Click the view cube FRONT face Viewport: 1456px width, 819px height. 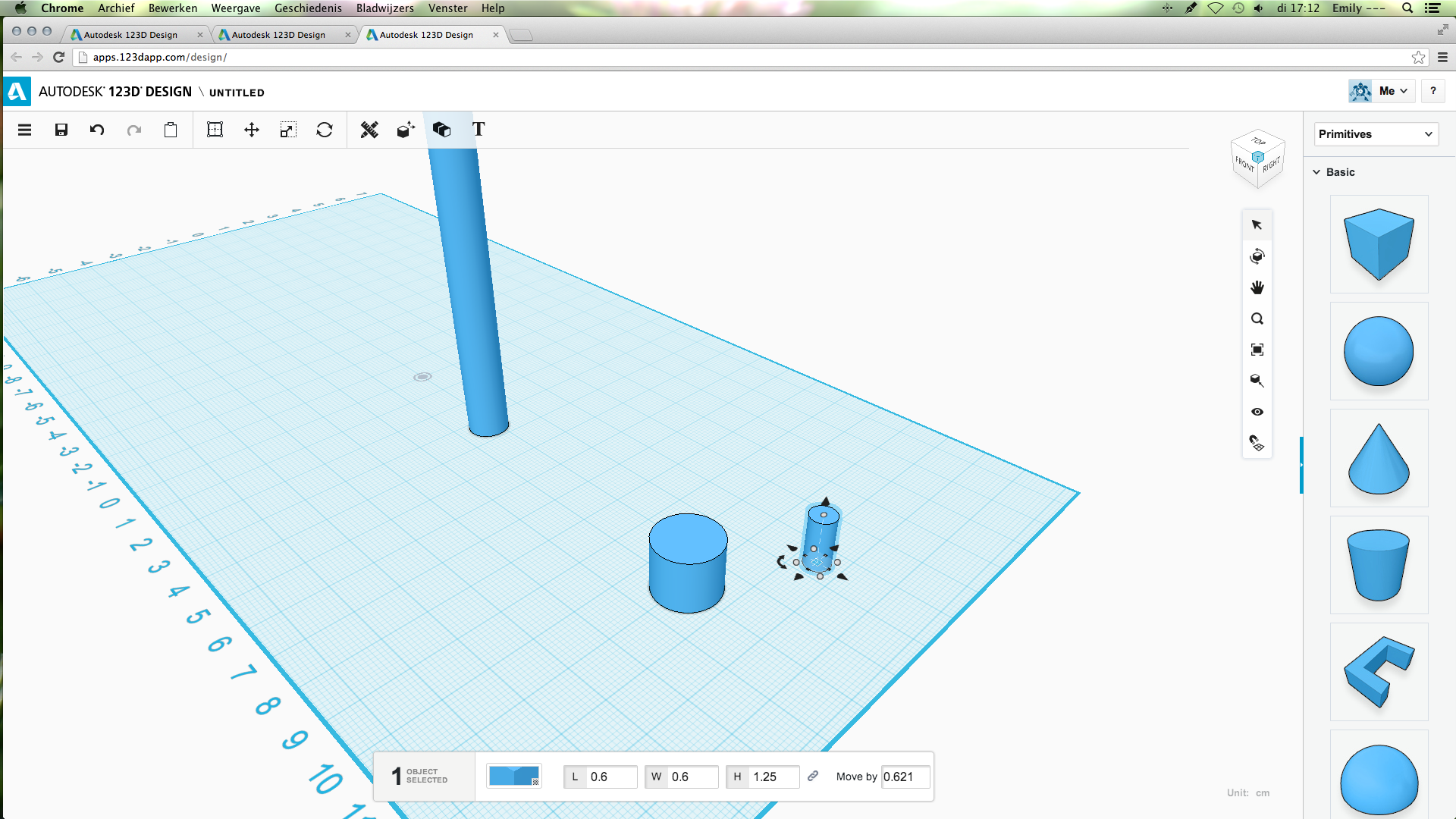[x=1244, y=163]
